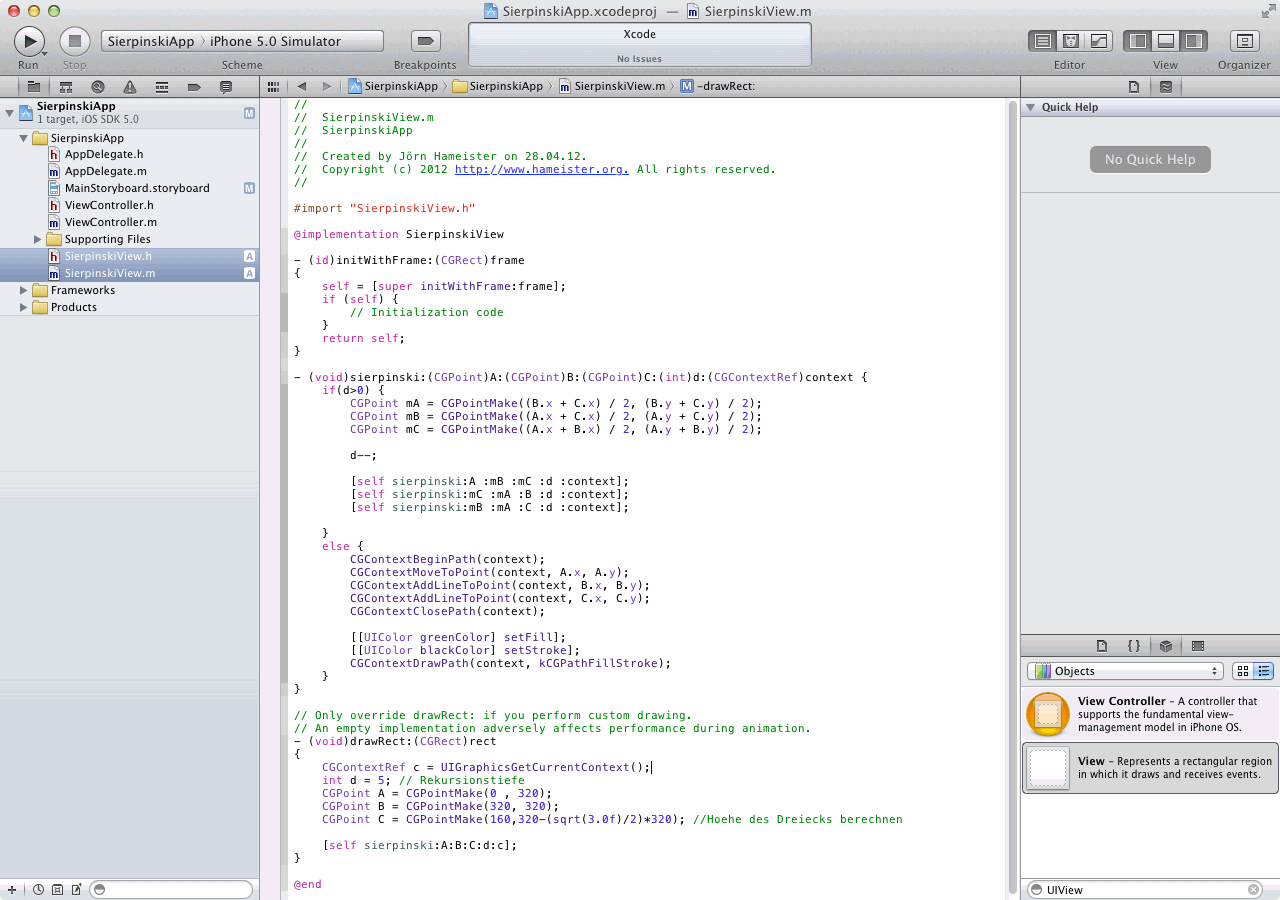Click the Stop button
1280x900 pixels.
[x=74, y=41]
